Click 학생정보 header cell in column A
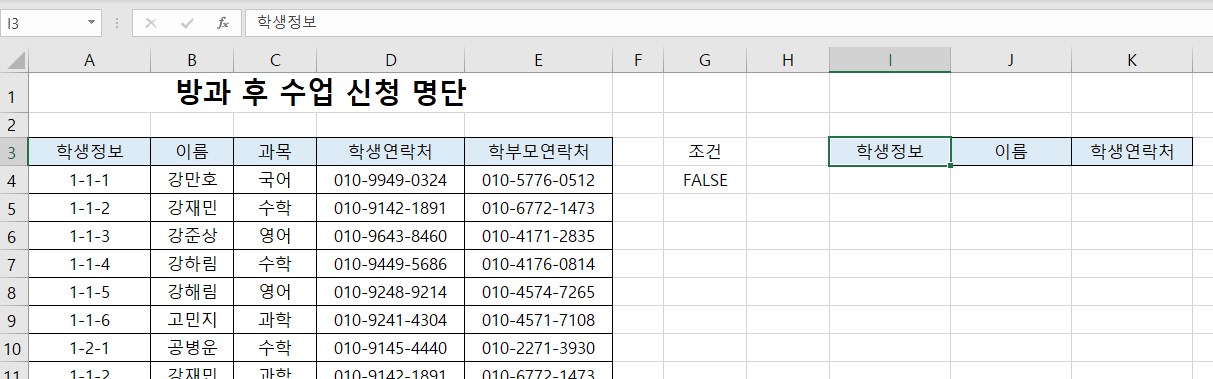The height and width of the screenshot is (379, 1213). (x=90, y=152)
